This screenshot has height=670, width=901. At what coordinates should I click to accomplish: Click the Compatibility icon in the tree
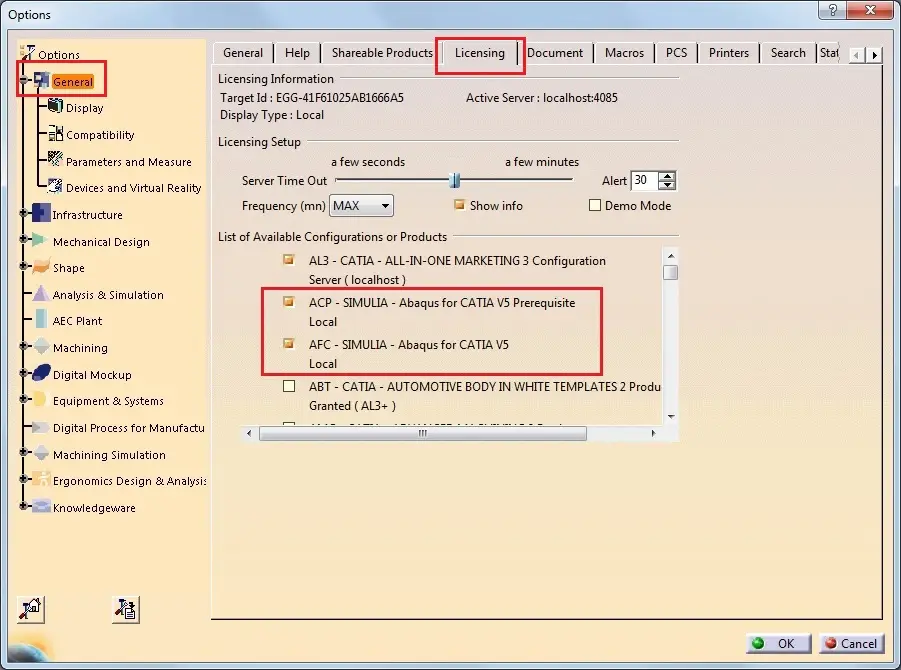point(55,133)
